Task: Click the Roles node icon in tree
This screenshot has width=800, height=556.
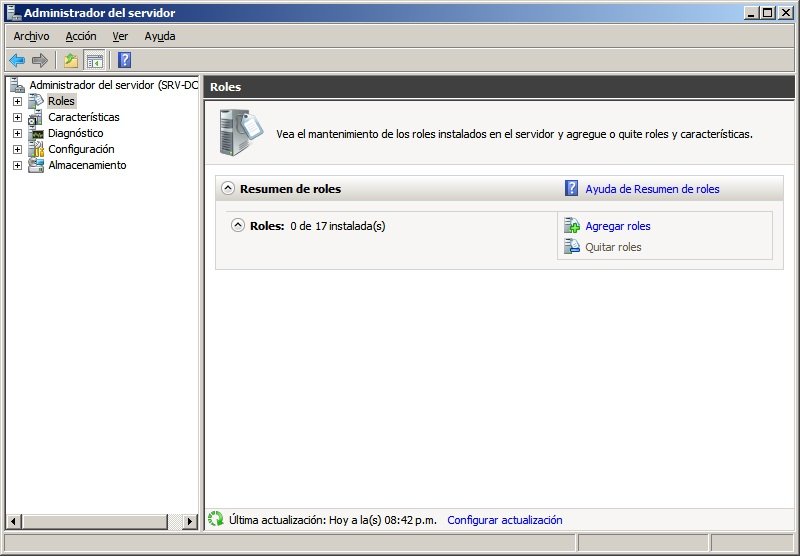Action: click(x=36, y=101)
